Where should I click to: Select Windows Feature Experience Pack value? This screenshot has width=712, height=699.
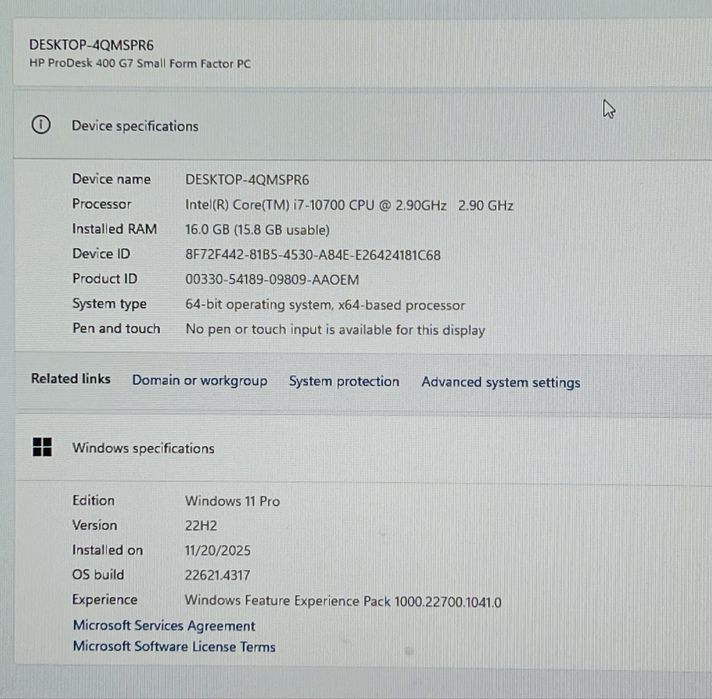[x=343, y=601]
